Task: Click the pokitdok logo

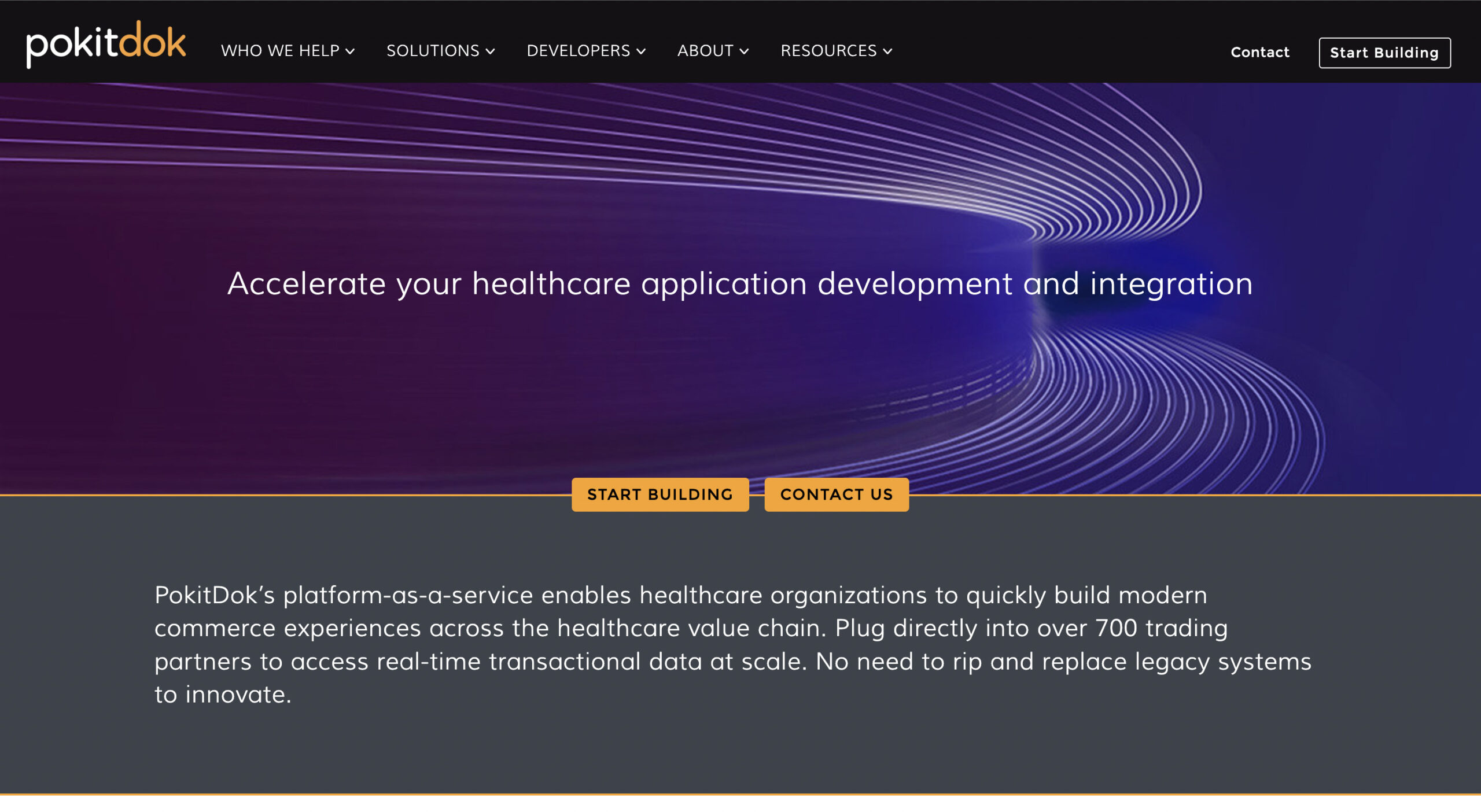Action: tap(106, 44)
